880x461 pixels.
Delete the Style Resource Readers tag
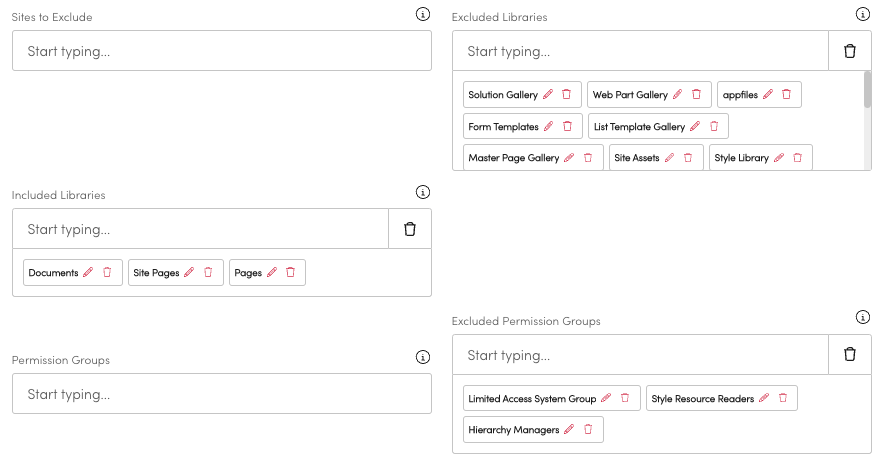click(782, 398)
